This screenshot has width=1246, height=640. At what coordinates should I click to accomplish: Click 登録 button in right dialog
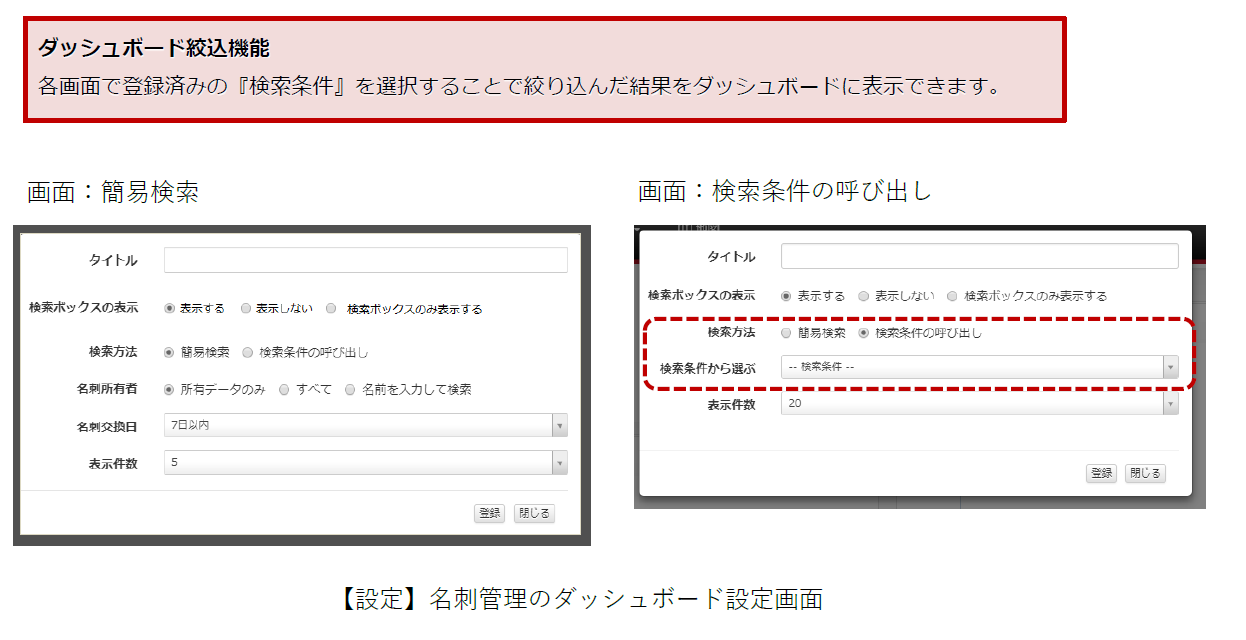(1101, 473)
